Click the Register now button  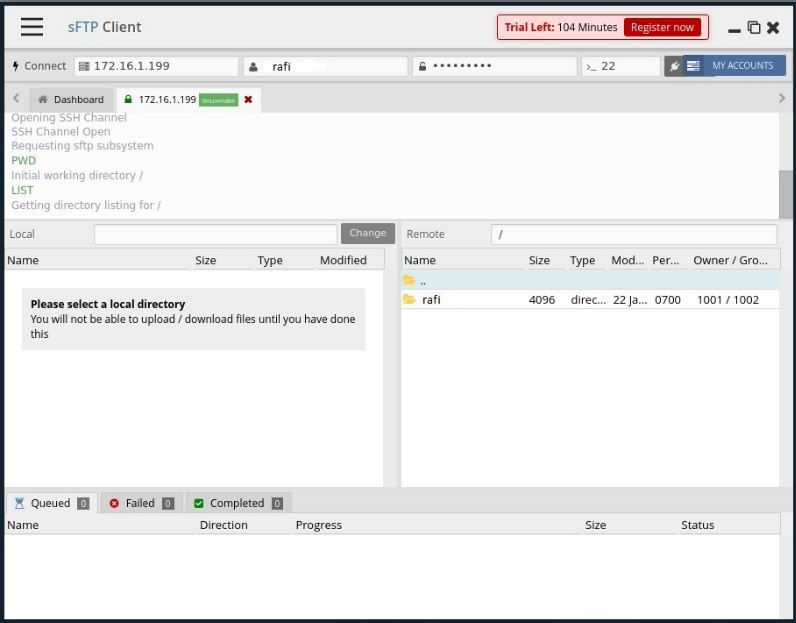[662, 27]
